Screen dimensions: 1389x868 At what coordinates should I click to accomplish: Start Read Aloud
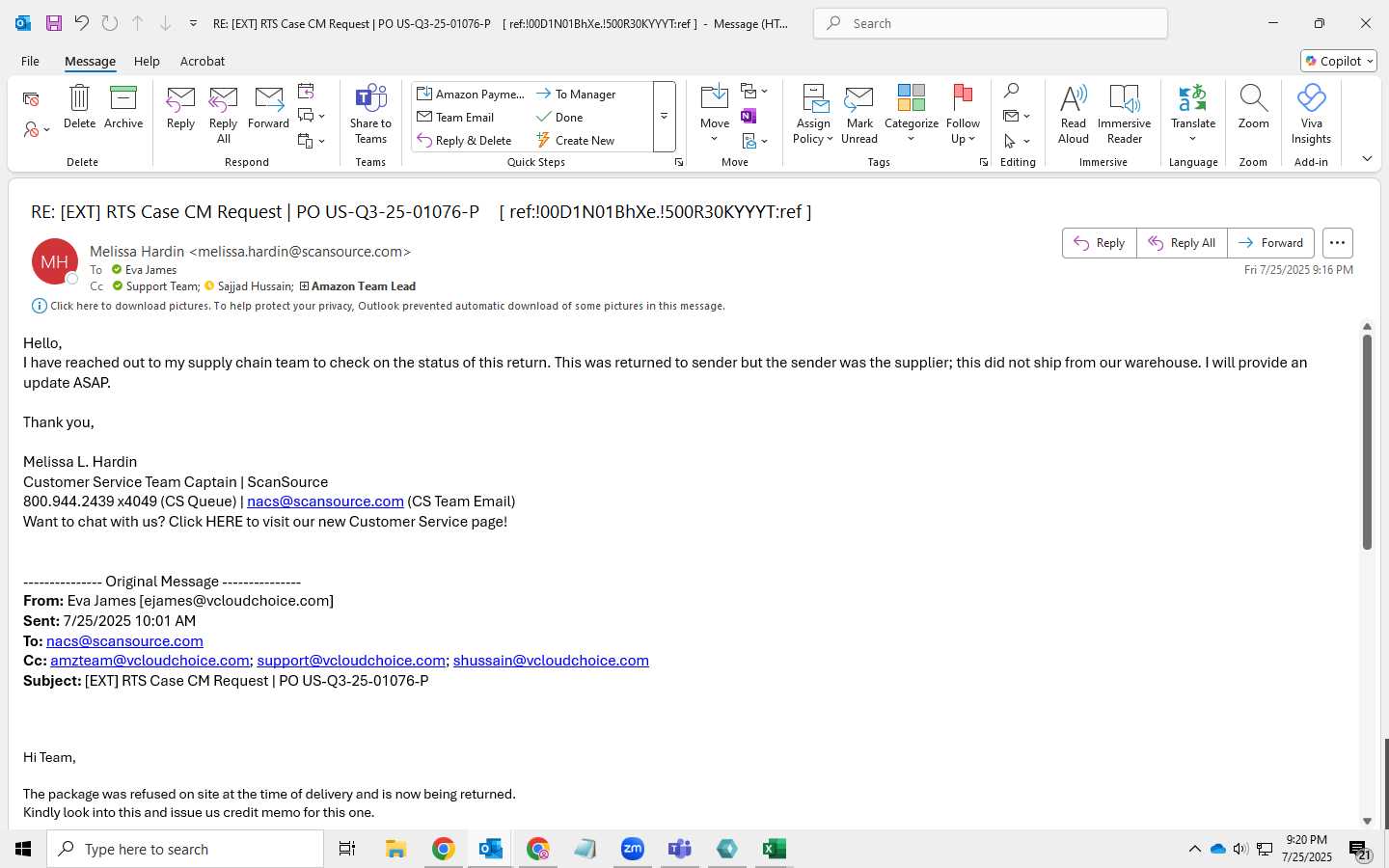coord(1074,115)
